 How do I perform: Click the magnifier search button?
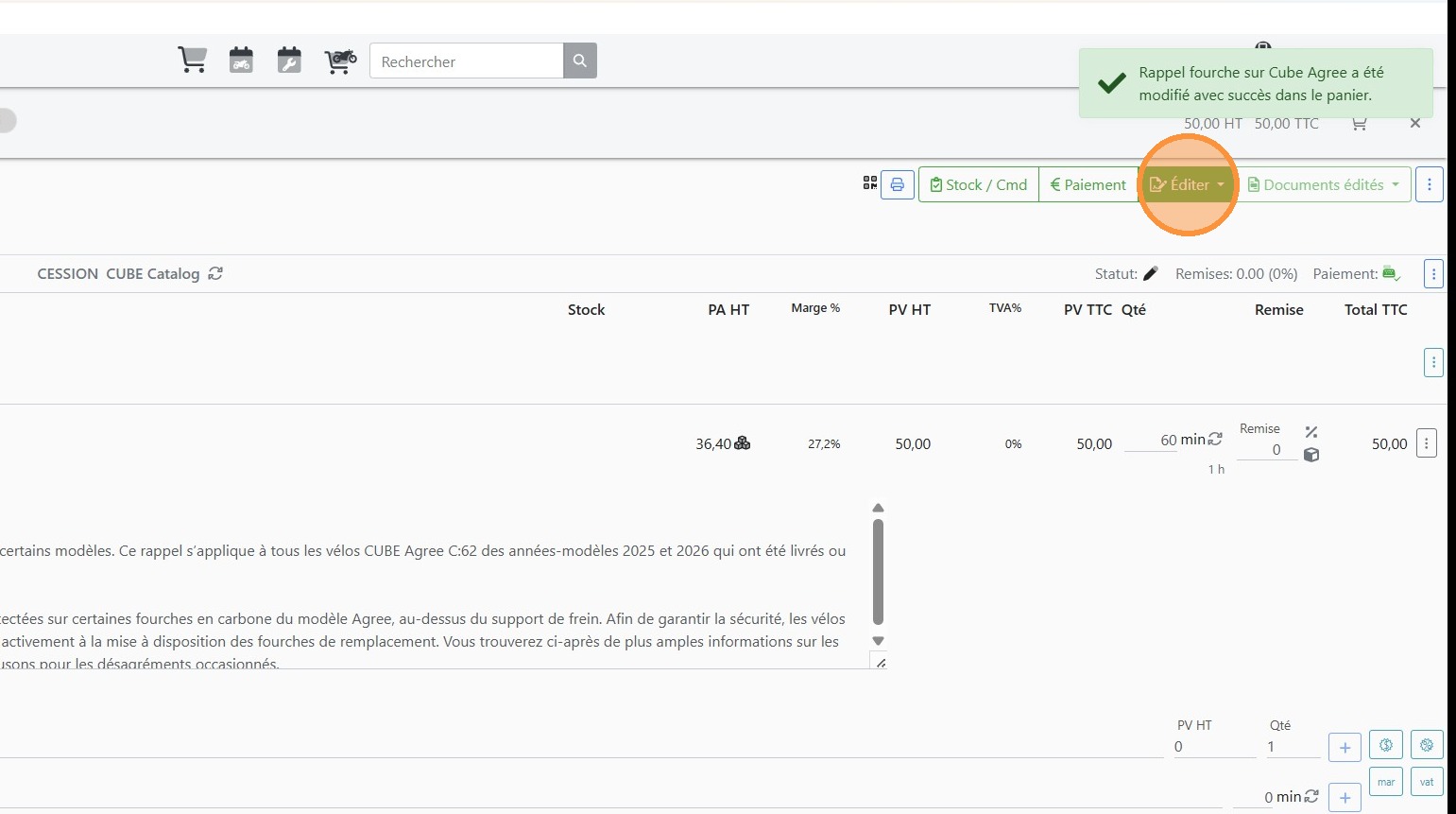(580, 61)
